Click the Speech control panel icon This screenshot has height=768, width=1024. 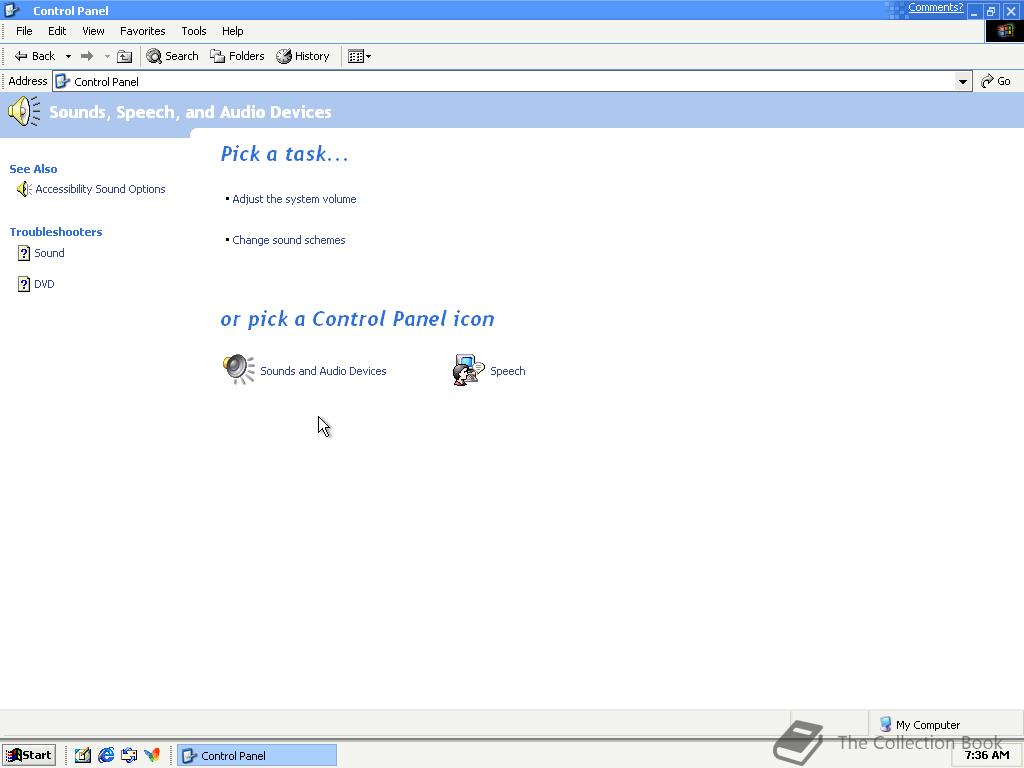[468, 370]
